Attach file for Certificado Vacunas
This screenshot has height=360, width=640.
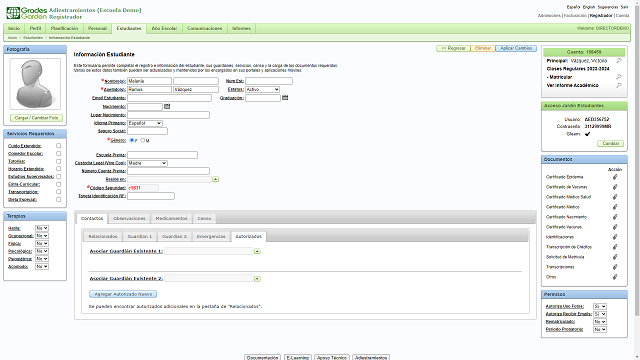tap(615, 227)
